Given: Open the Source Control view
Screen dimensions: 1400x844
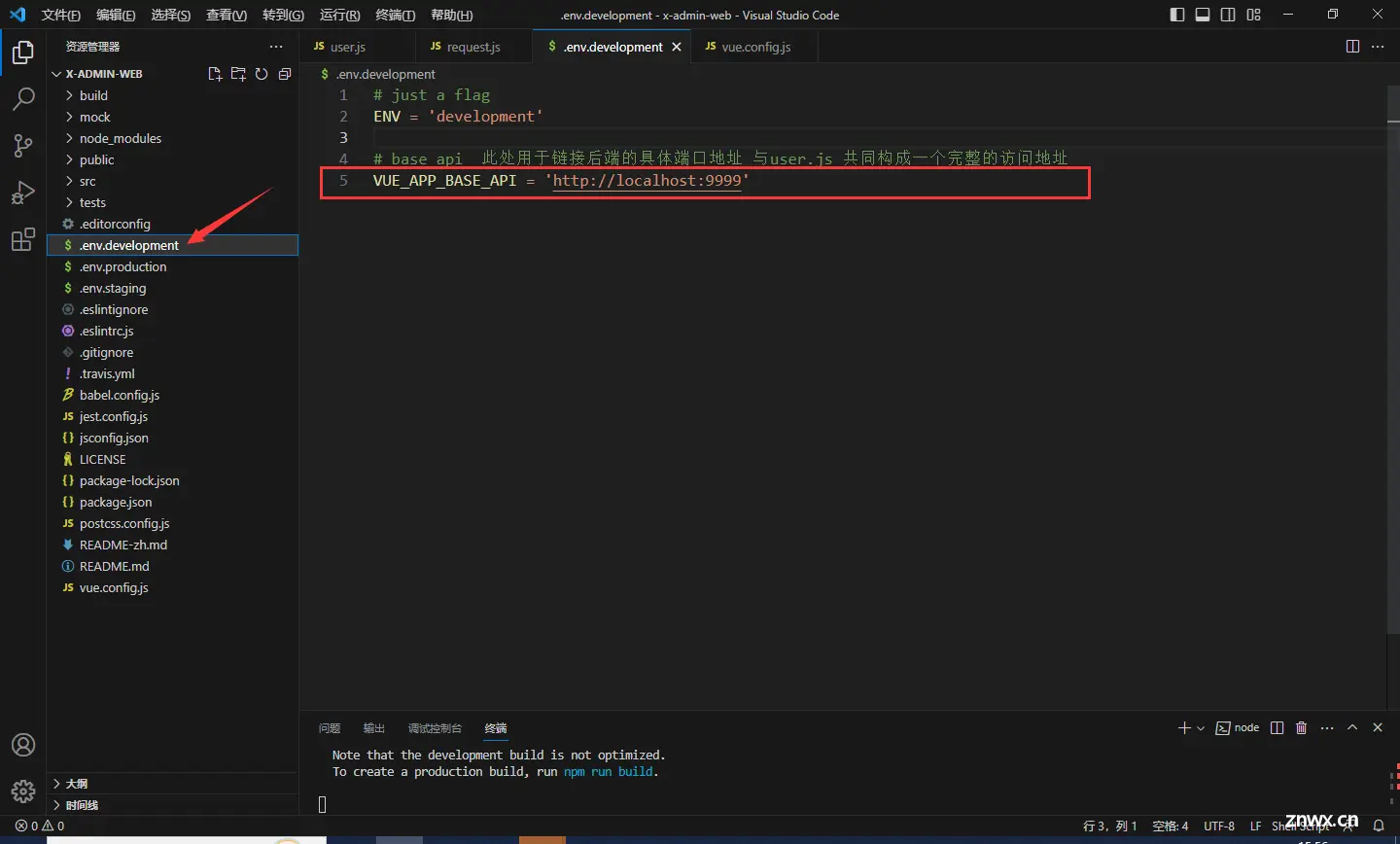Looking at the screenshot, I should click(x=23, y=146).
